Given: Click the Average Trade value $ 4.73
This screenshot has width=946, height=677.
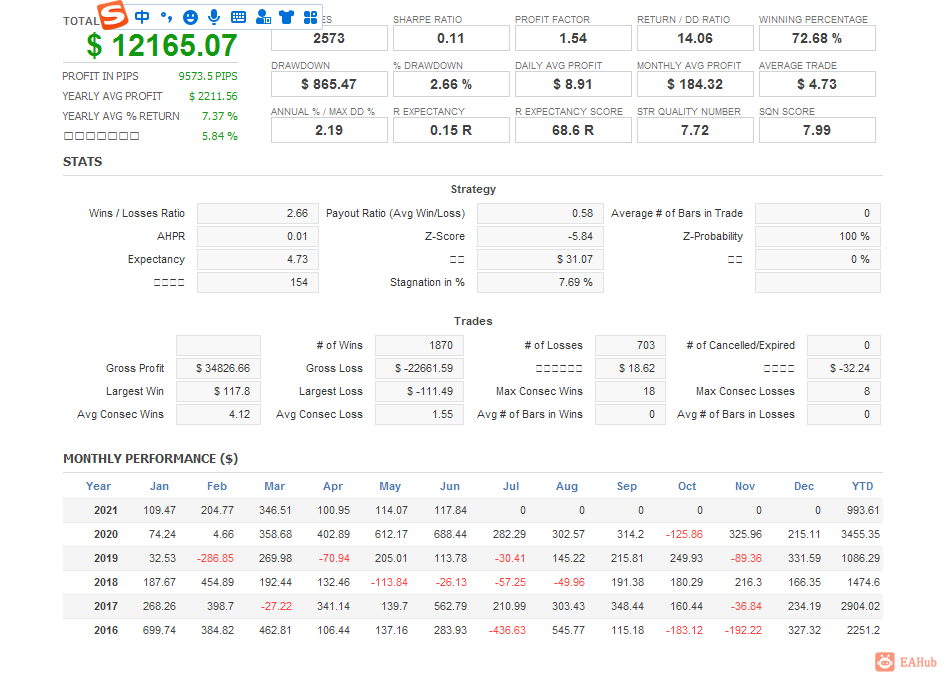Looking at the screenshot, I should coord(817,84).
